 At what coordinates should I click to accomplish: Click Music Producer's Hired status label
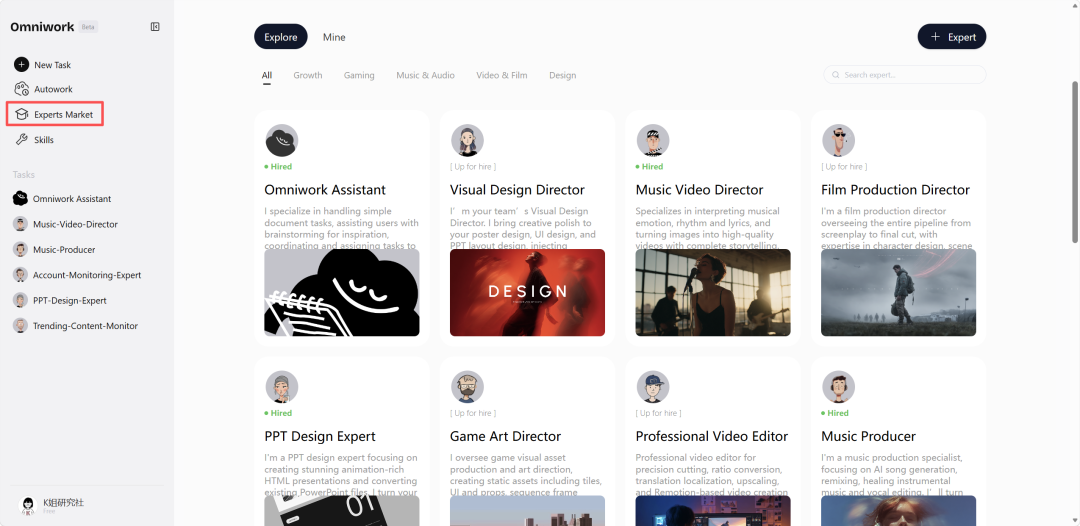(x=835, y=413)
